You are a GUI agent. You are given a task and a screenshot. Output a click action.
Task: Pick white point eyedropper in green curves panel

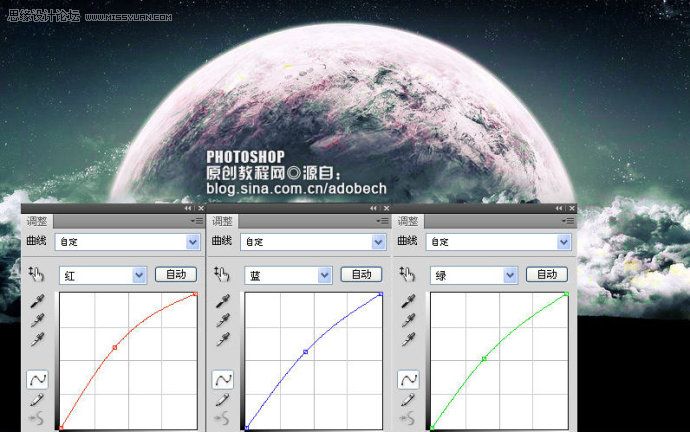coord(408,339)
